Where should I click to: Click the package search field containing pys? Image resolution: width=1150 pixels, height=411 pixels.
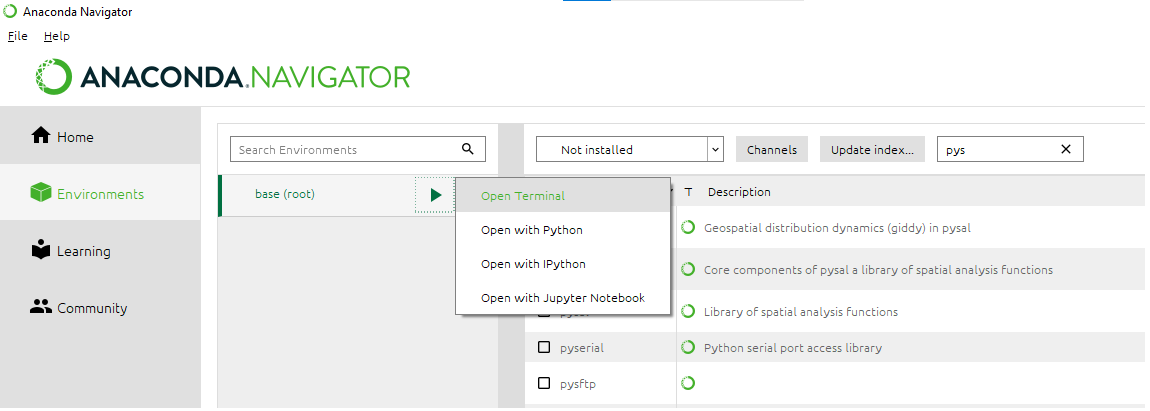coord(1010,149)
